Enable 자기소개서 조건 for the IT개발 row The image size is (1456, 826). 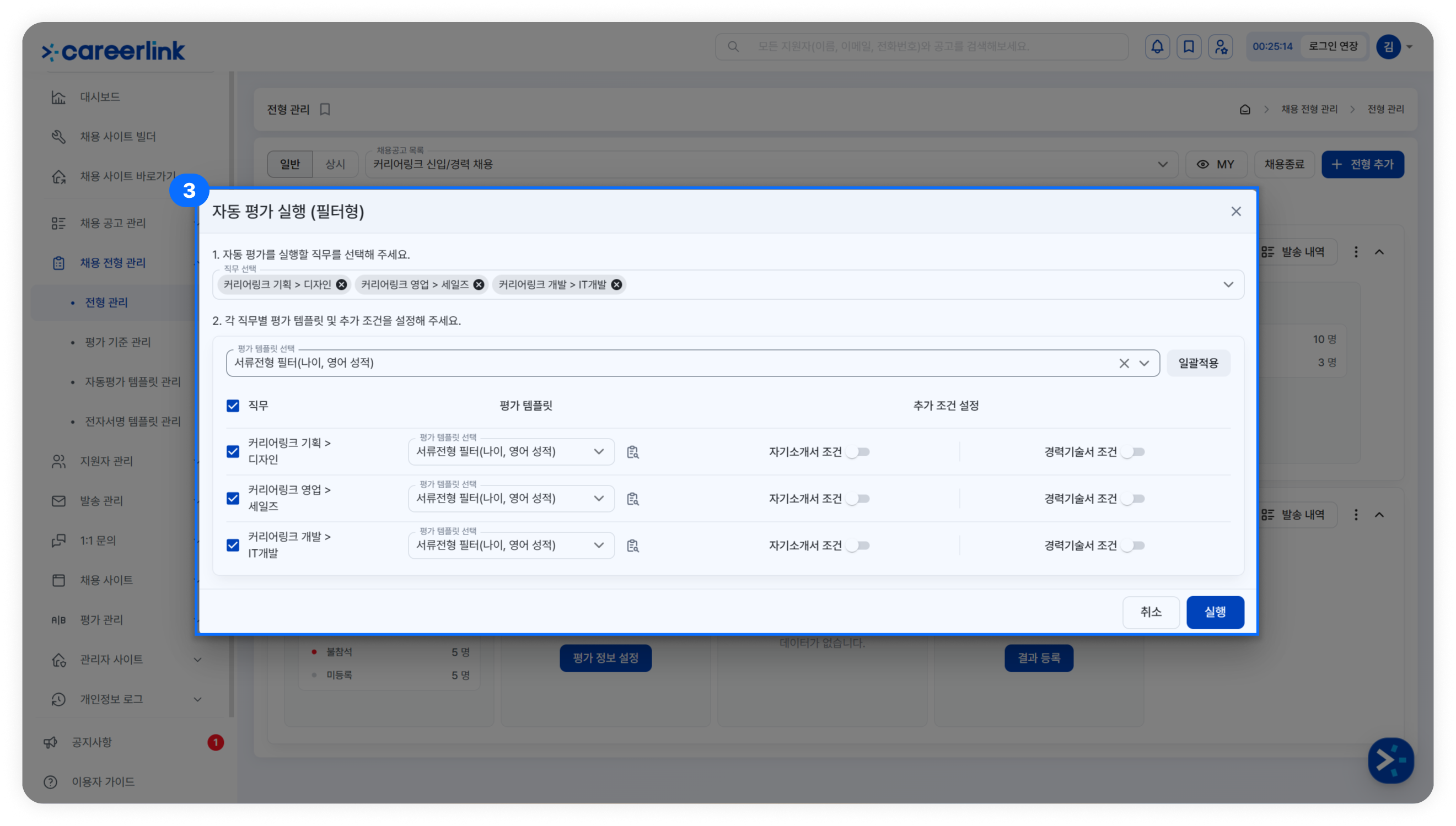click(x=857, y=546)
